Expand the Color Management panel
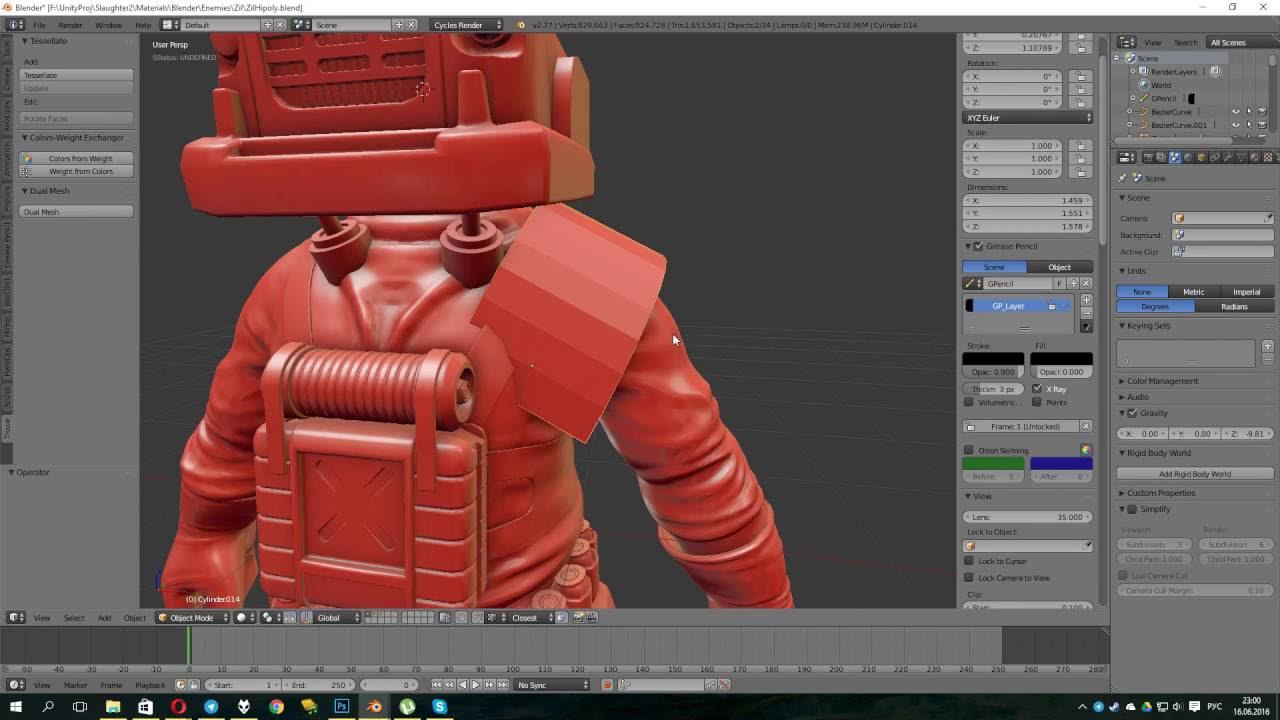The width and height of the screenshot is (1280, 720). coord(1162,381)
